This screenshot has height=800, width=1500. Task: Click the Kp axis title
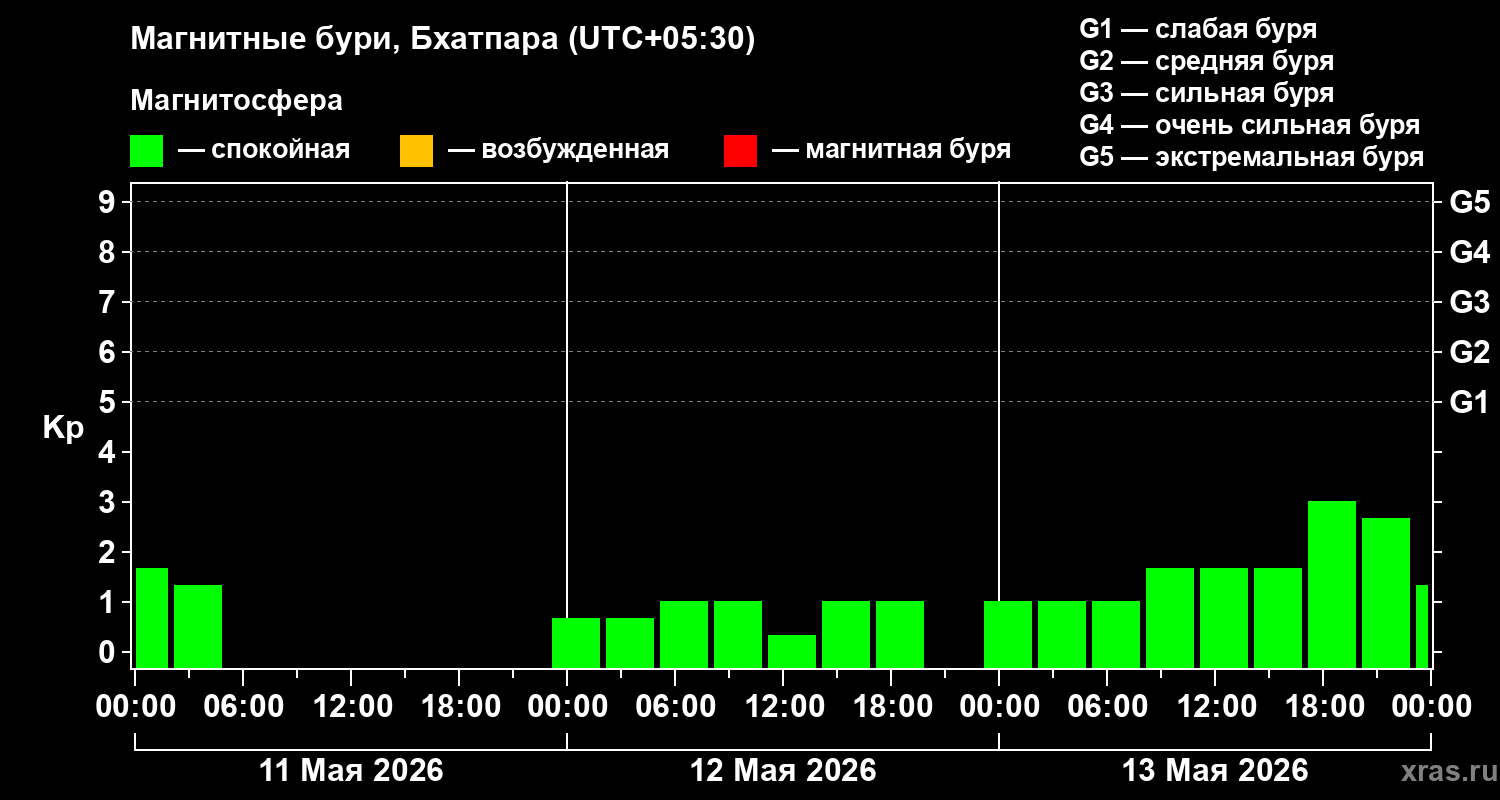tap(63, 428)
